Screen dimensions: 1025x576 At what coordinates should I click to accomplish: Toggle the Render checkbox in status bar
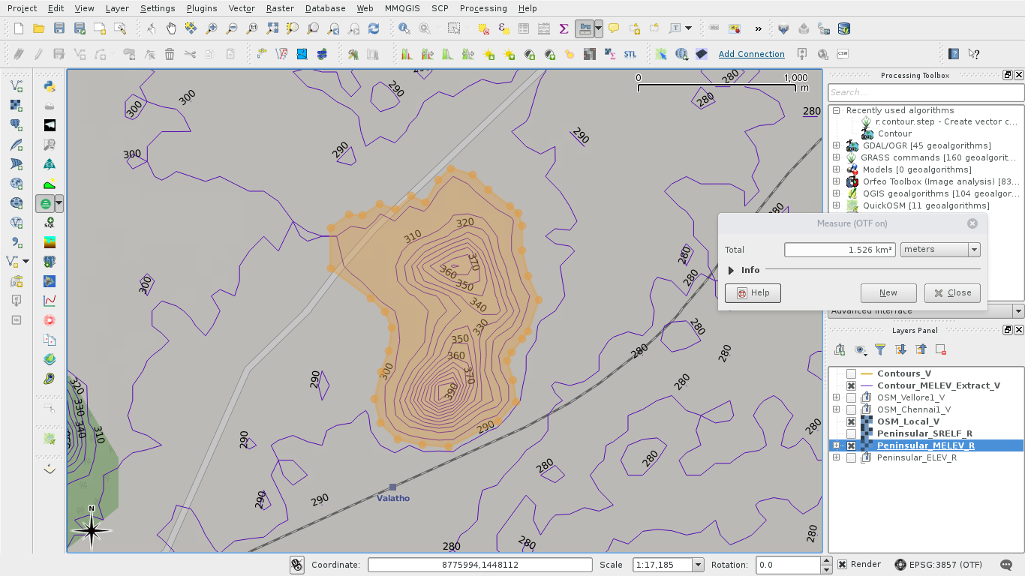click(x=842, y=565)
